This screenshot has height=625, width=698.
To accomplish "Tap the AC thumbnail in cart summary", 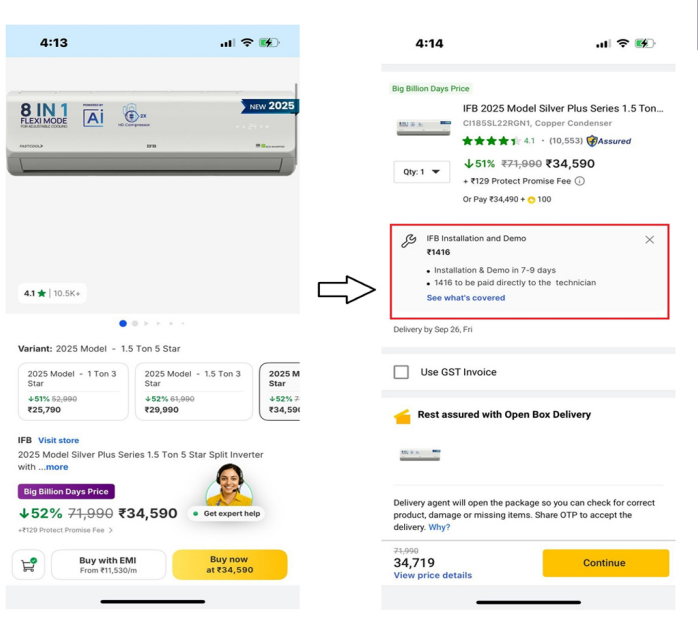I will pyautogui.click(x=420, y=455).
